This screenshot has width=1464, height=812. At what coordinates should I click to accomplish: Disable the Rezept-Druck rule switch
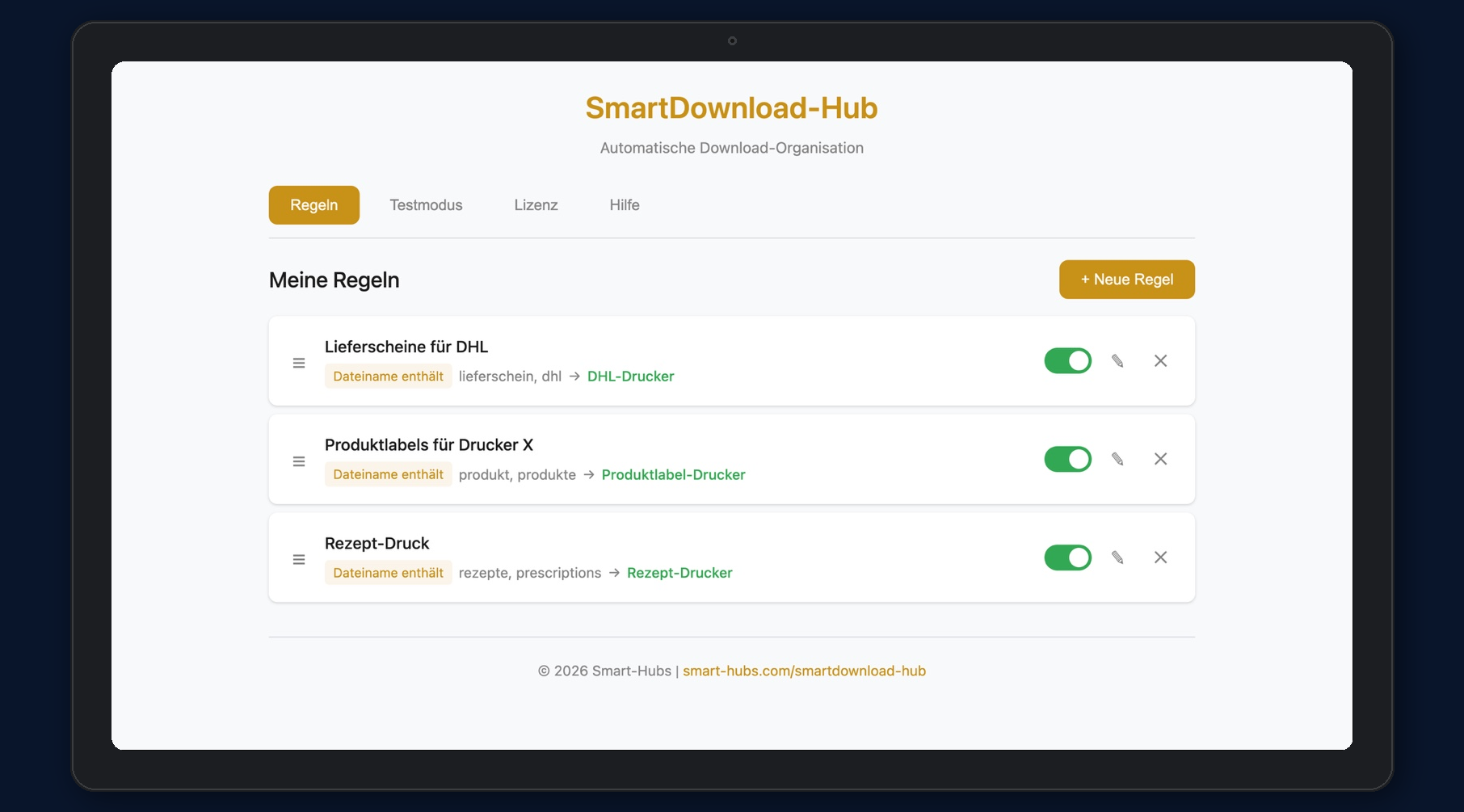pos(1068,557)
